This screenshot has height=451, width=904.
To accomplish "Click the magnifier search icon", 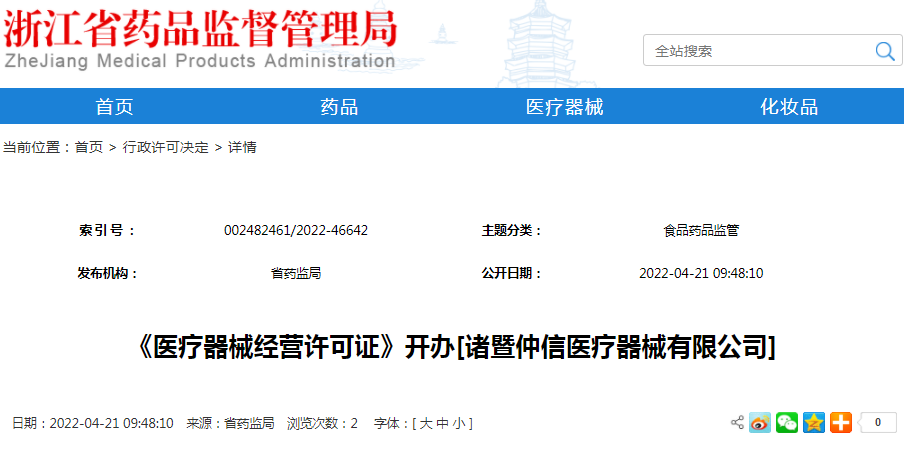I will tap(884, 51).
